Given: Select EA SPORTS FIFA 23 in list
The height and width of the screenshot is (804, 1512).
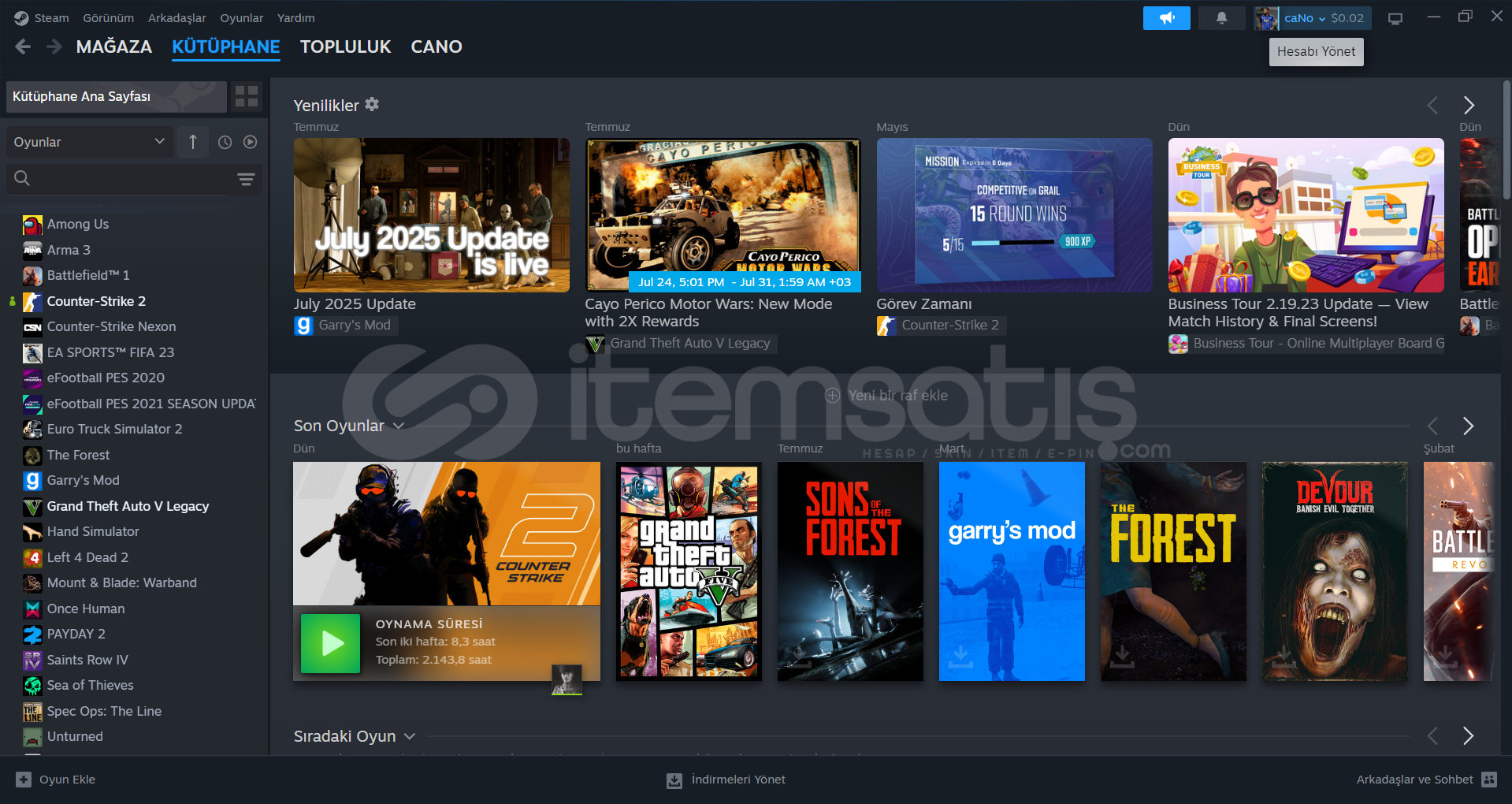Looking at the screenshot, I should [110, 352].
